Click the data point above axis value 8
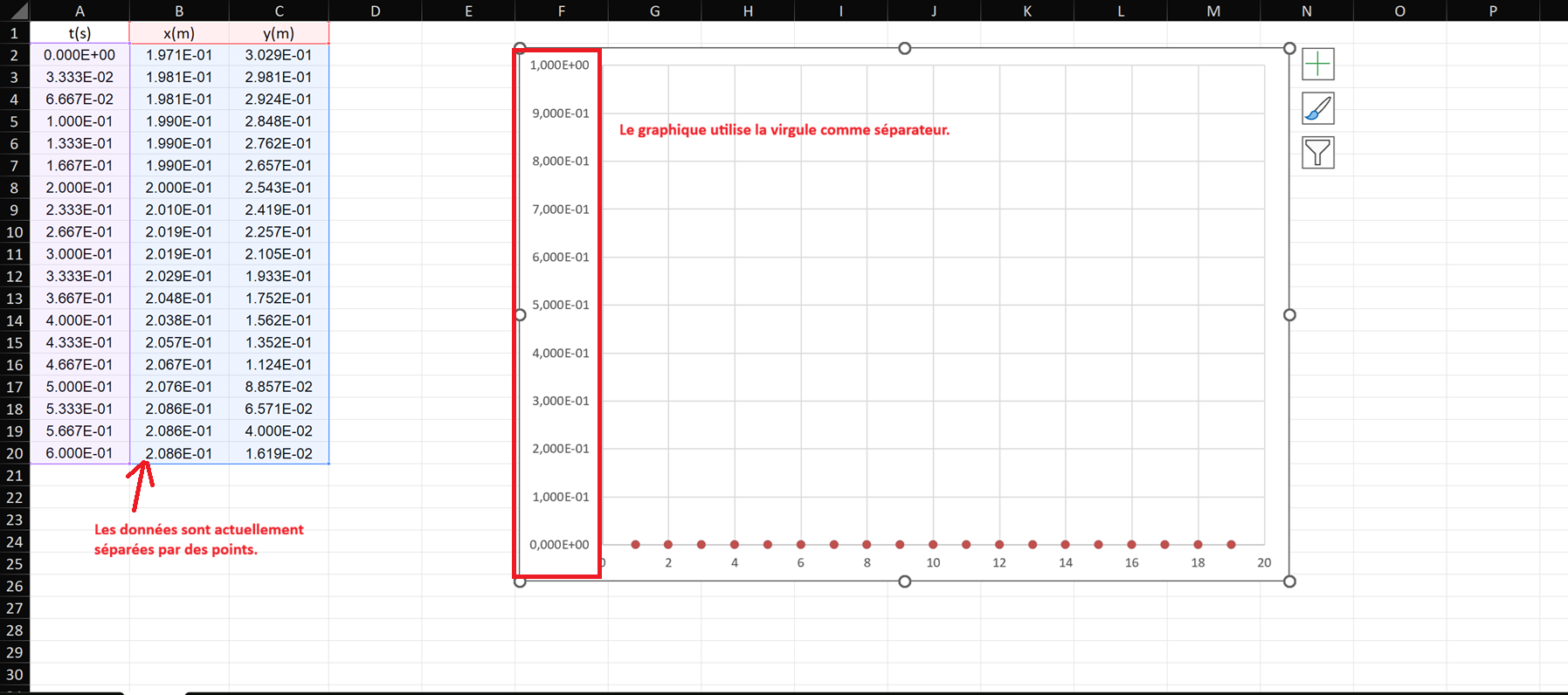1568x695 pixels. [867, 544]
